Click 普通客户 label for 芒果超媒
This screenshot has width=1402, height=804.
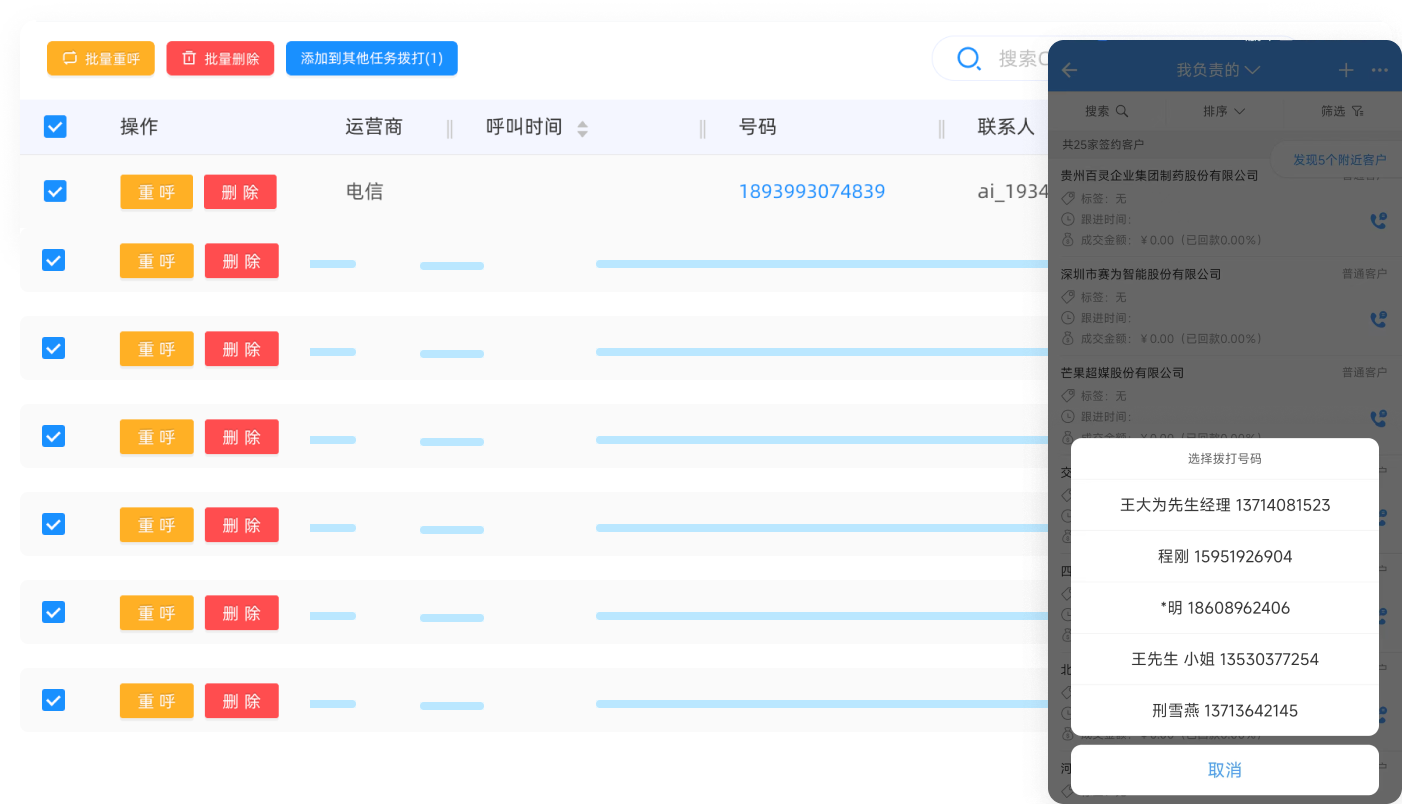coord(1364,373)
